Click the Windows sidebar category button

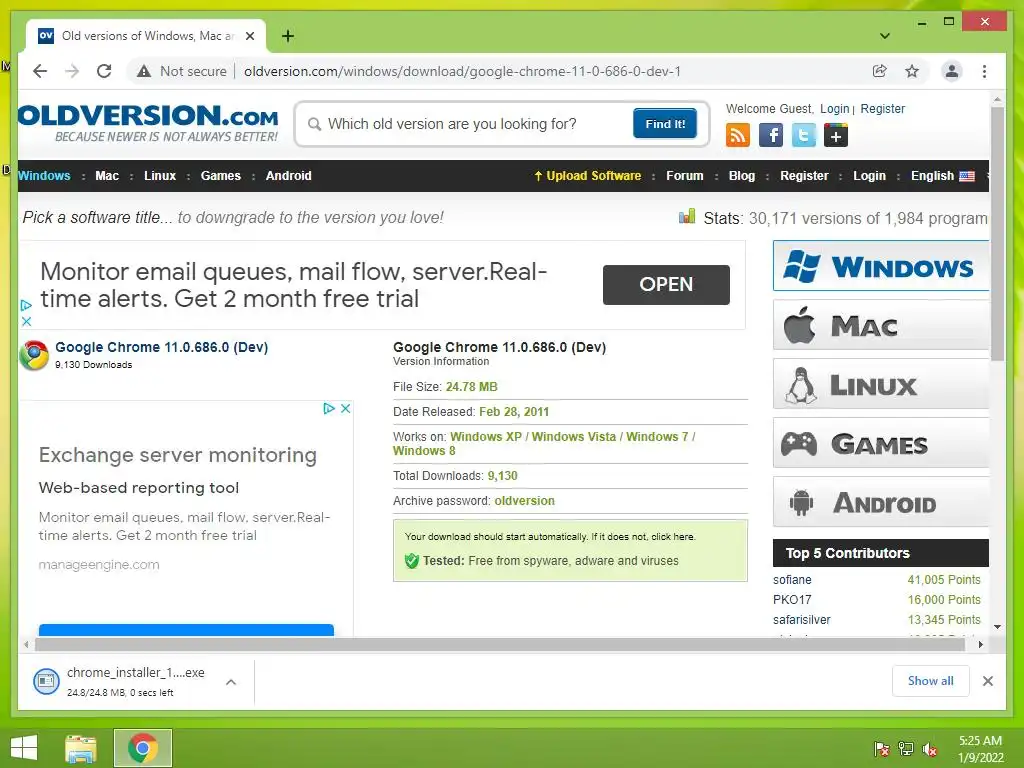(881, 266)
